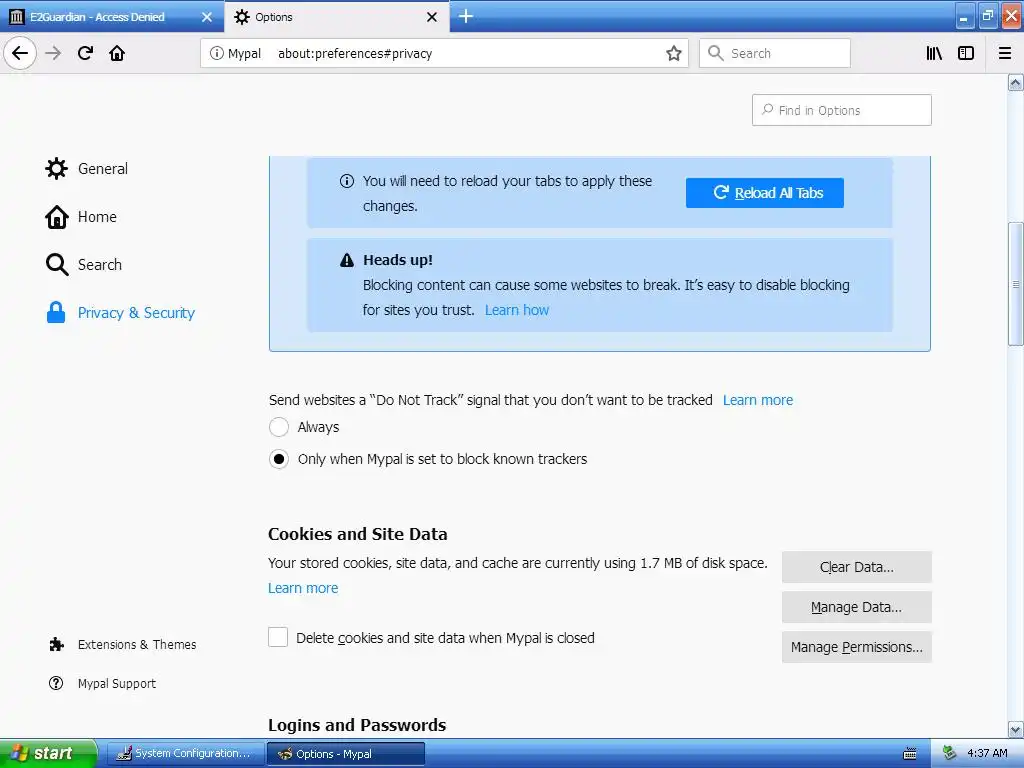Open the Windows start menu
This screenshot has width=1024, height=768.
click(x=48, y=753)
